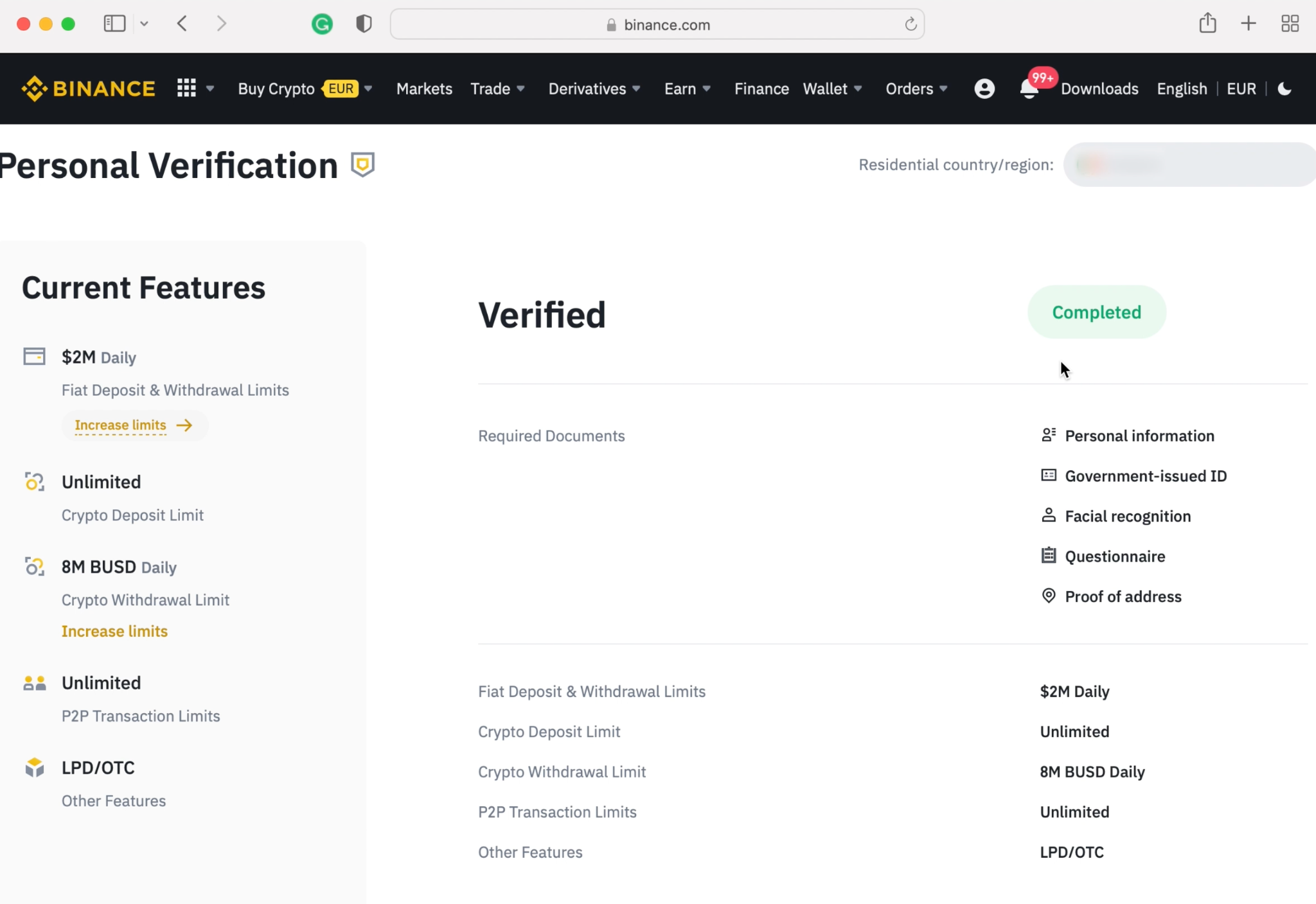Click the Questionnaire icon
This screenshot has width=1316, height=904.
pos(1048,555)
